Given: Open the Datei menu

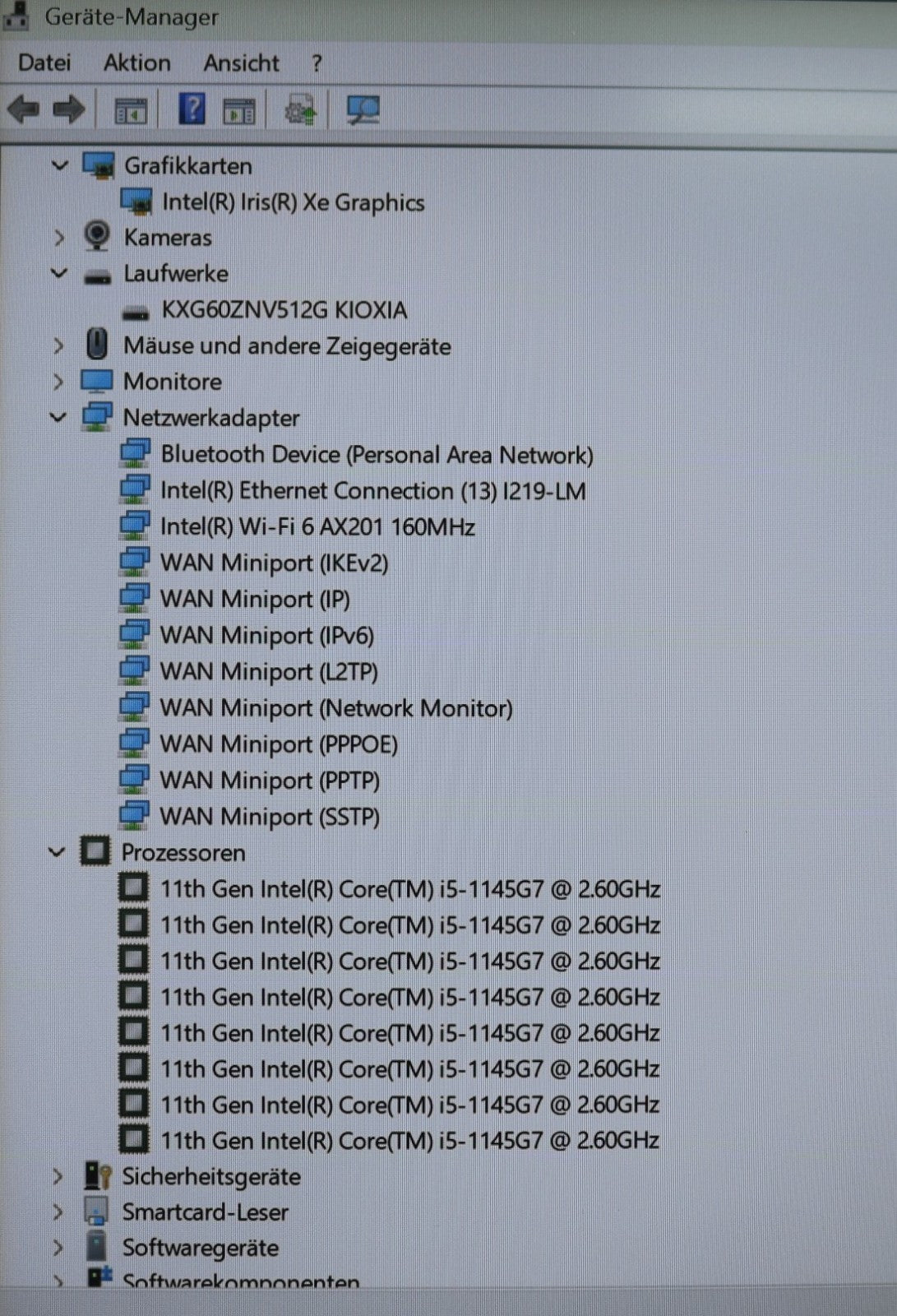Looking at the screenshot, I should pyautogui.click(x=44, y=63).
